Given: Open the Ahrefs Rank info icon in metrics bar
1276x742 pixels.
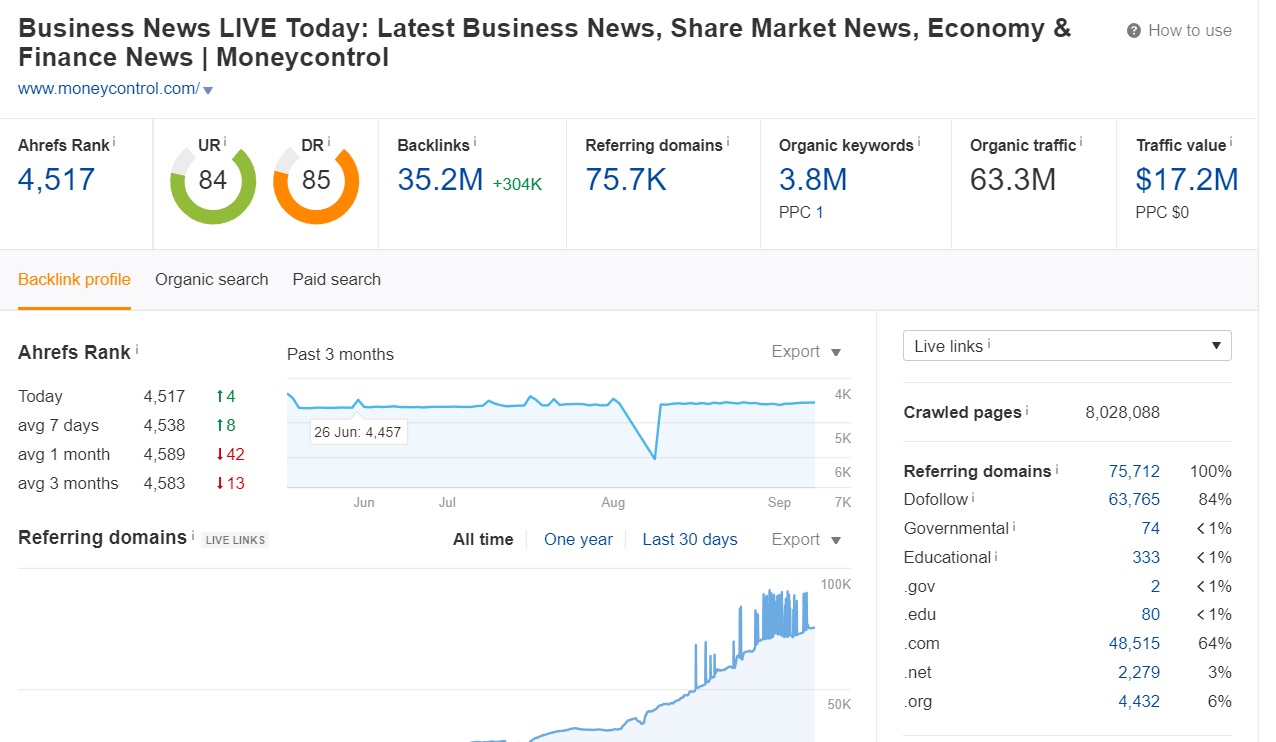Looking at the screenshot, I should tap(114, 142).
